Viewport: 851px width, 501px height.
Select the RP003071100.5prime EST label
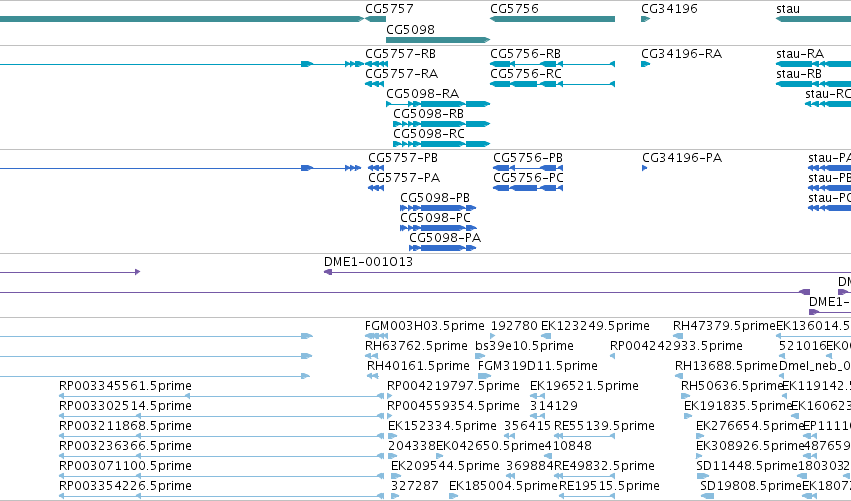[125, 467]
